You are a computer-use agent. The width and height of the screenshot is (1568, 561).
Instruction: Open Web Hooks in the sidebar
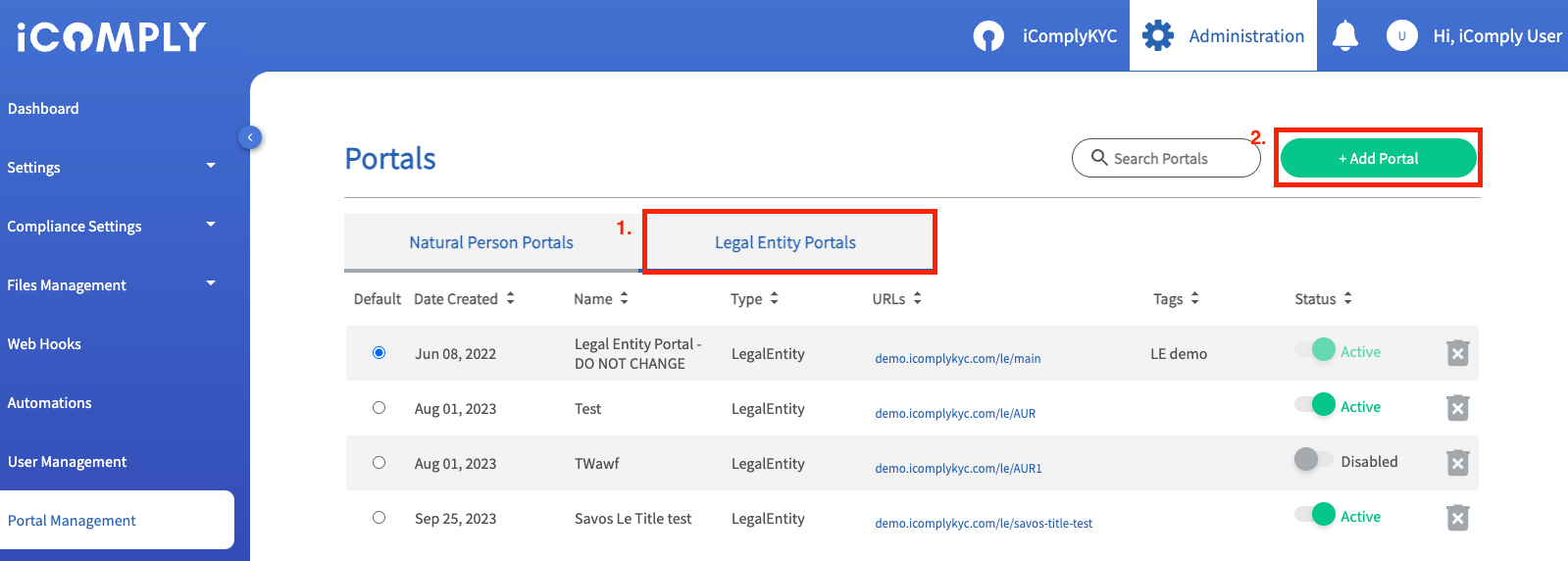pos(44,344)
